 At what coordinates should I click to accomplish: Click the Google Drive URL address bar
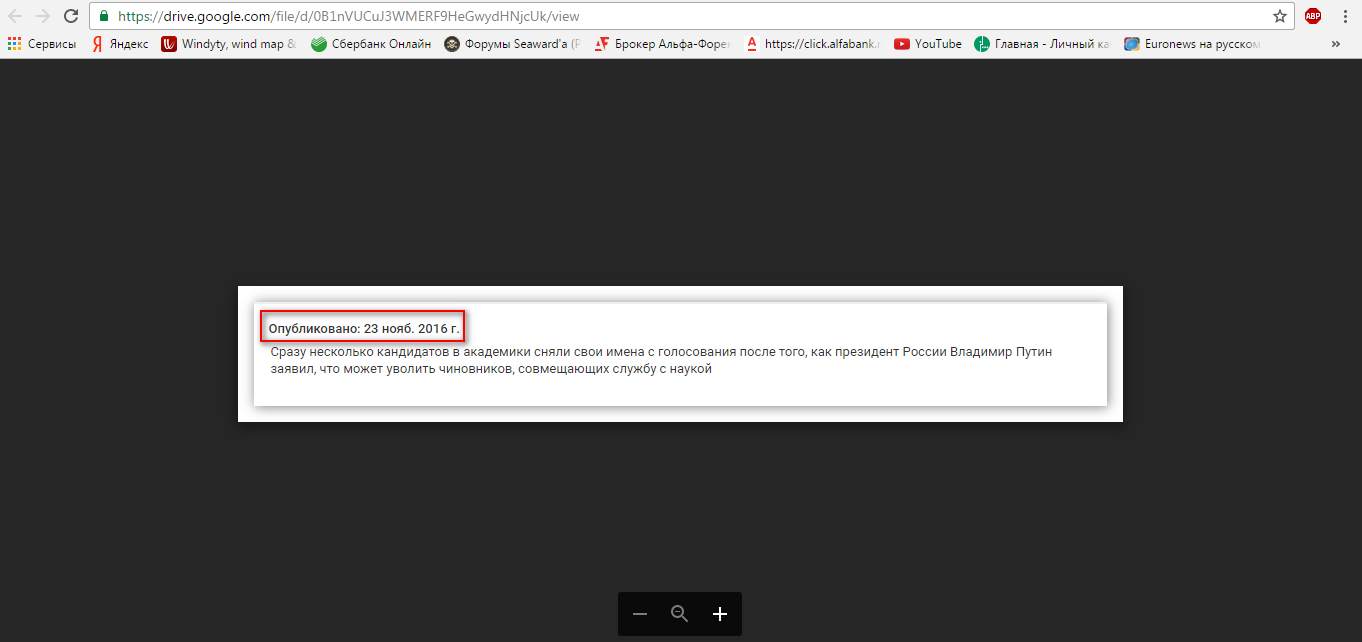[600, 17]
